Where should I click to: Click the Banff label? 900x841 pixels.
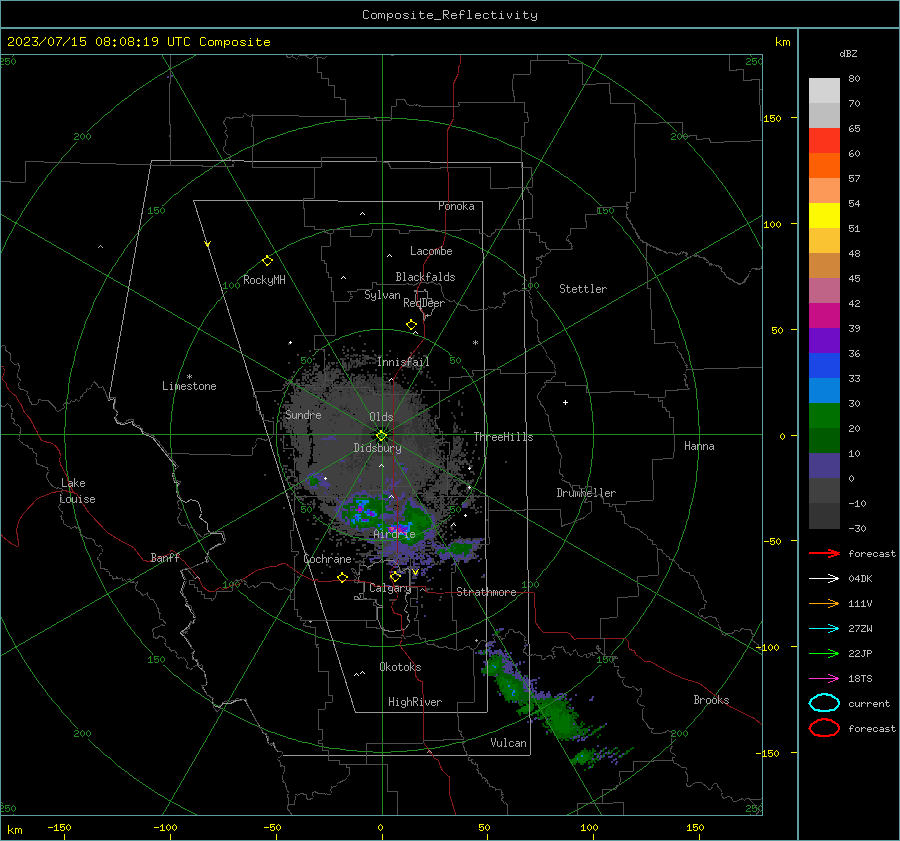point(165,557)
